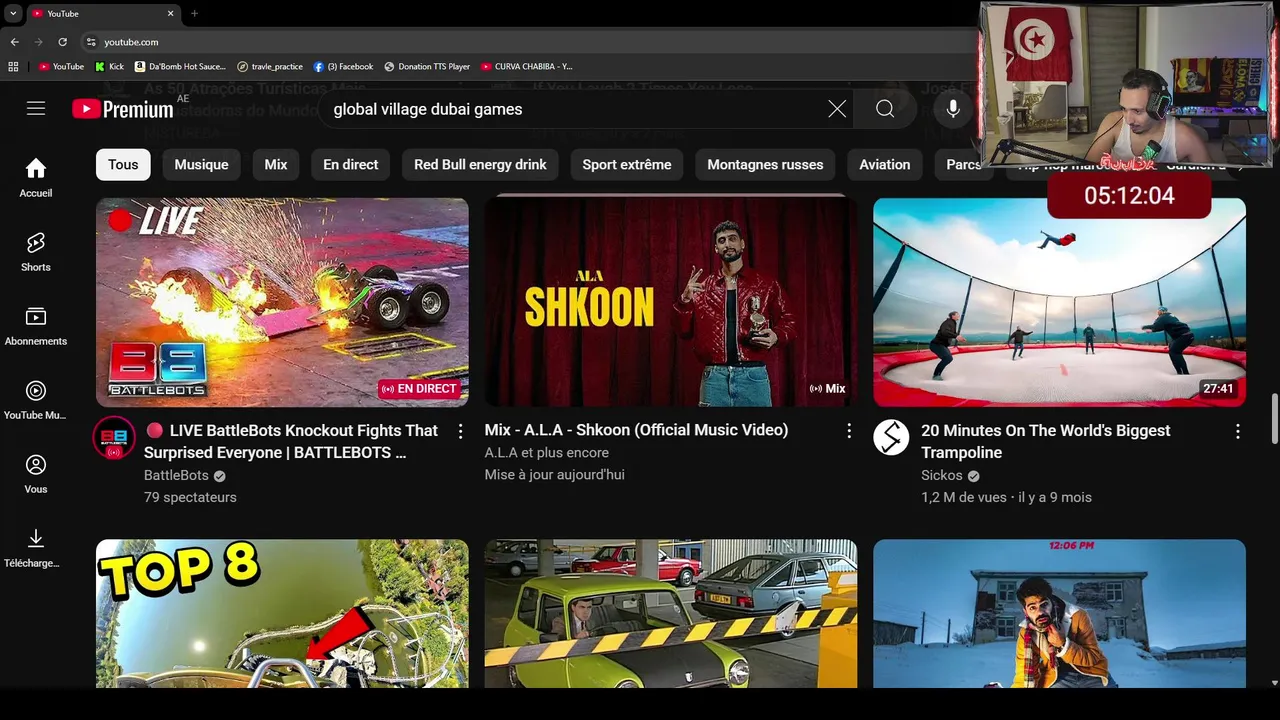Open Abonnements in sidebar
Image resolution: width=1280 pixels, height=720 pixels.
36,326
